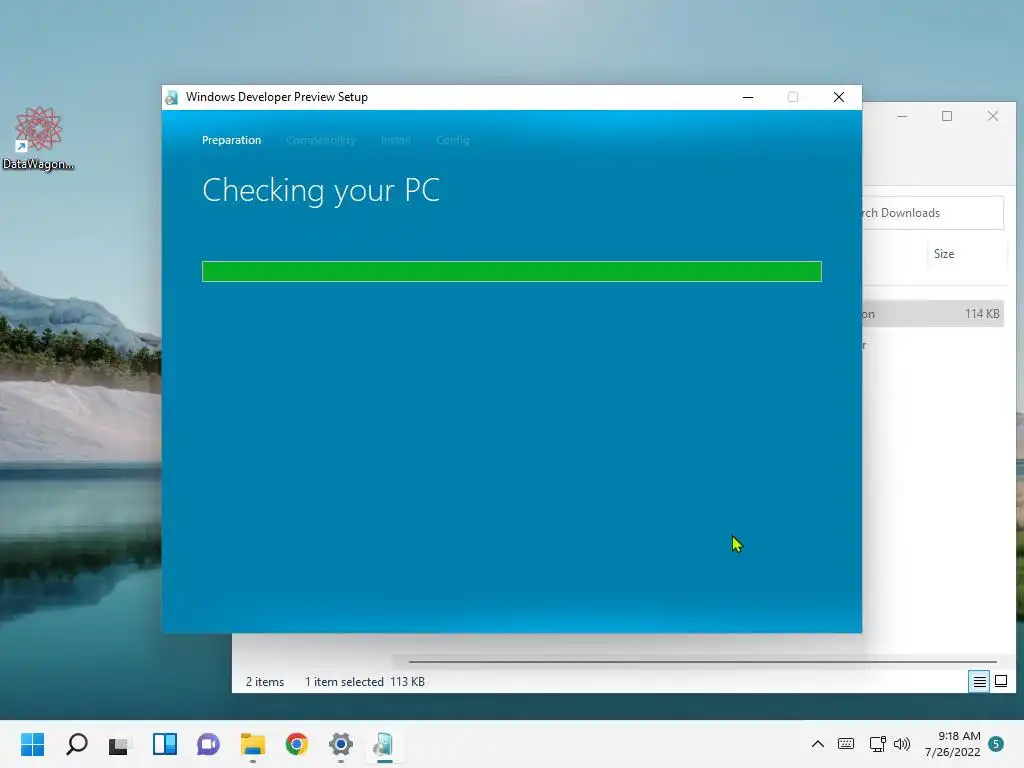This screenshot has height=768, width=1024.
Task: Click the Config step tab
Action: [453, 140]
